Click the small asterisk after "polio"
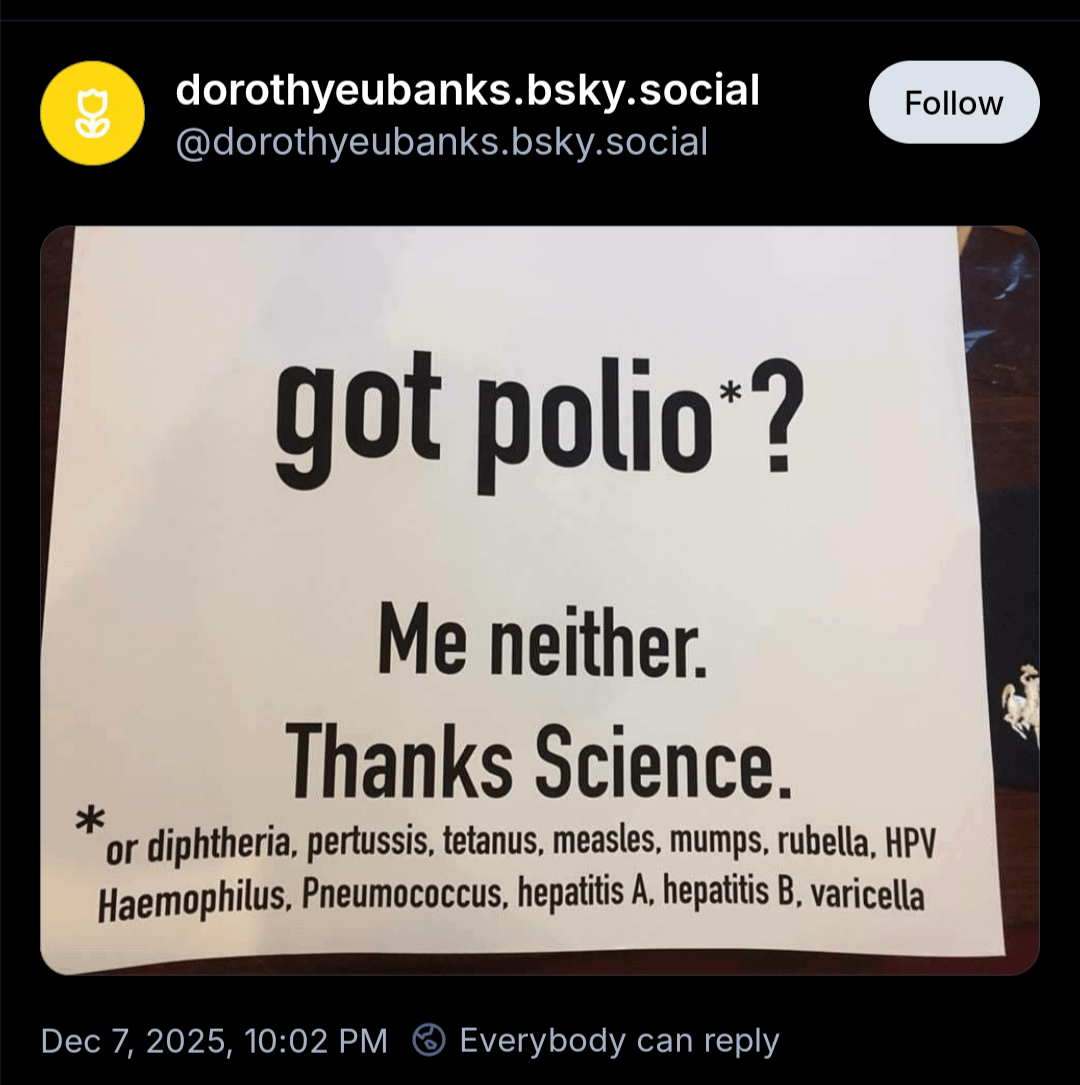Viewport: 1080px width, 1085px height. pyautogui.click(x=731, y=395)
